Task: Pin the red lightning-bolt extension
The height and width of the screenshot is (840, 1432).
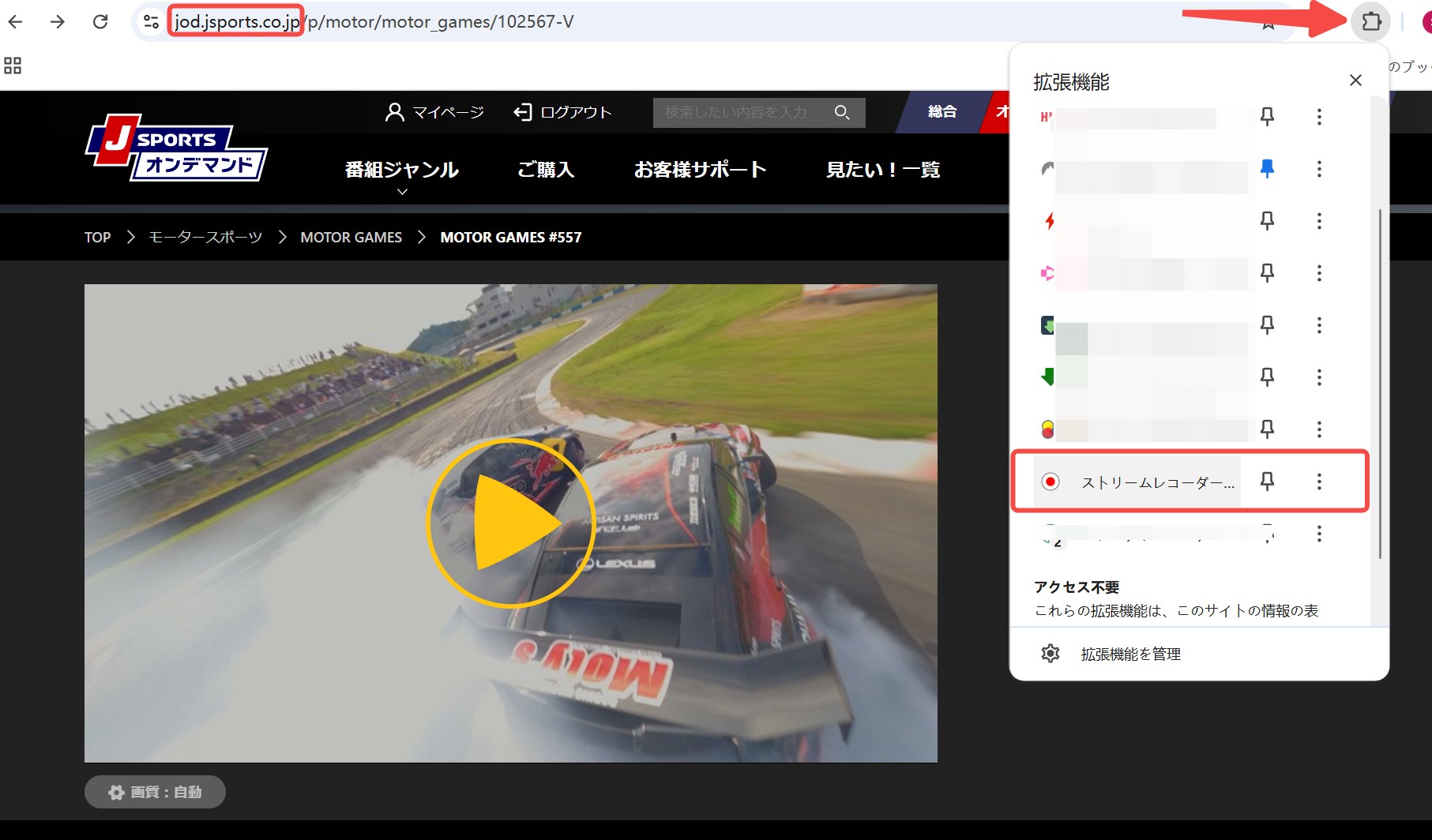Action: (x=1267, y=220)
